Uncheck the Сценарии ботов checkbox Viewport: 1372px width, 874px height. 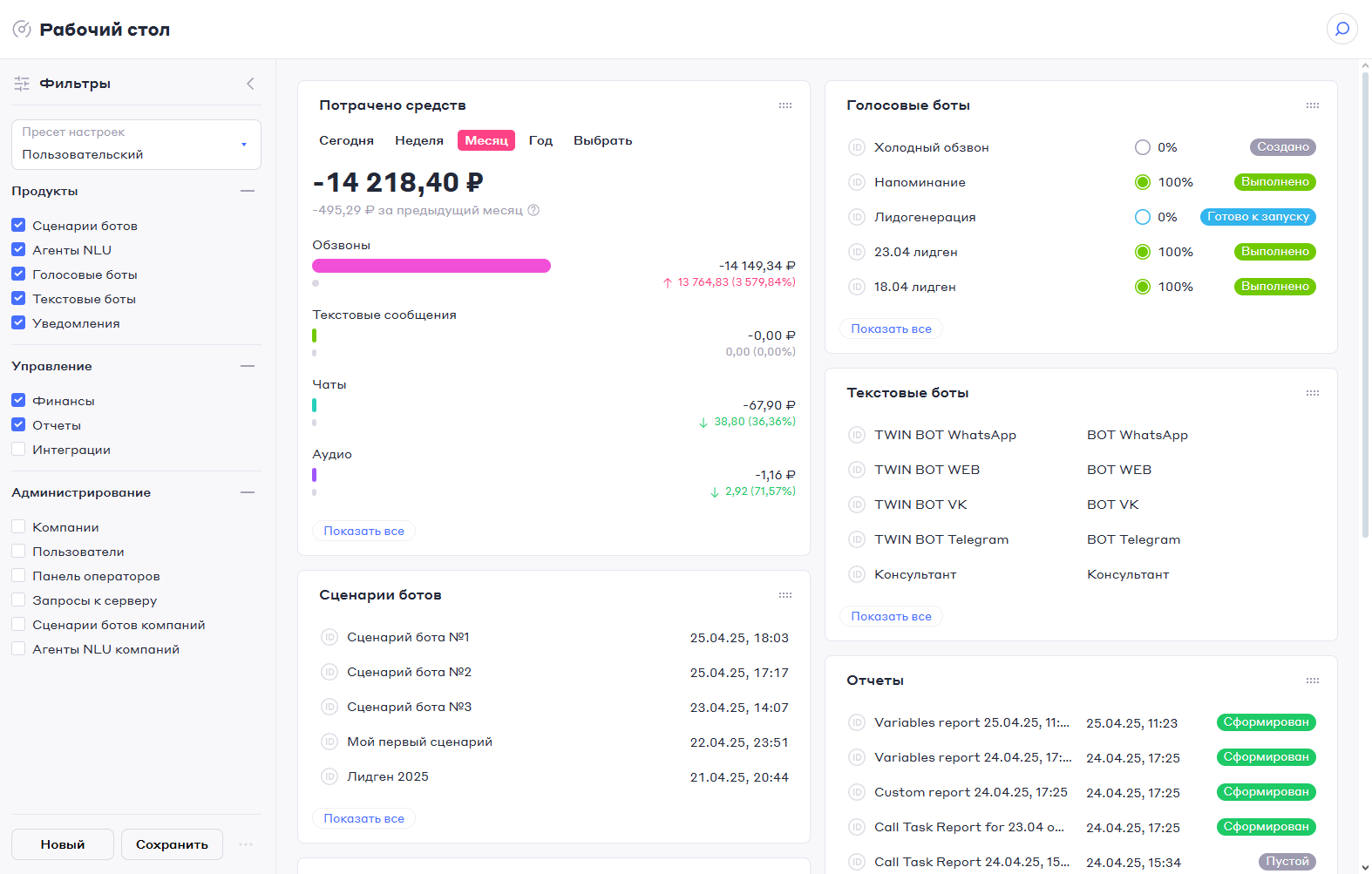18,225
